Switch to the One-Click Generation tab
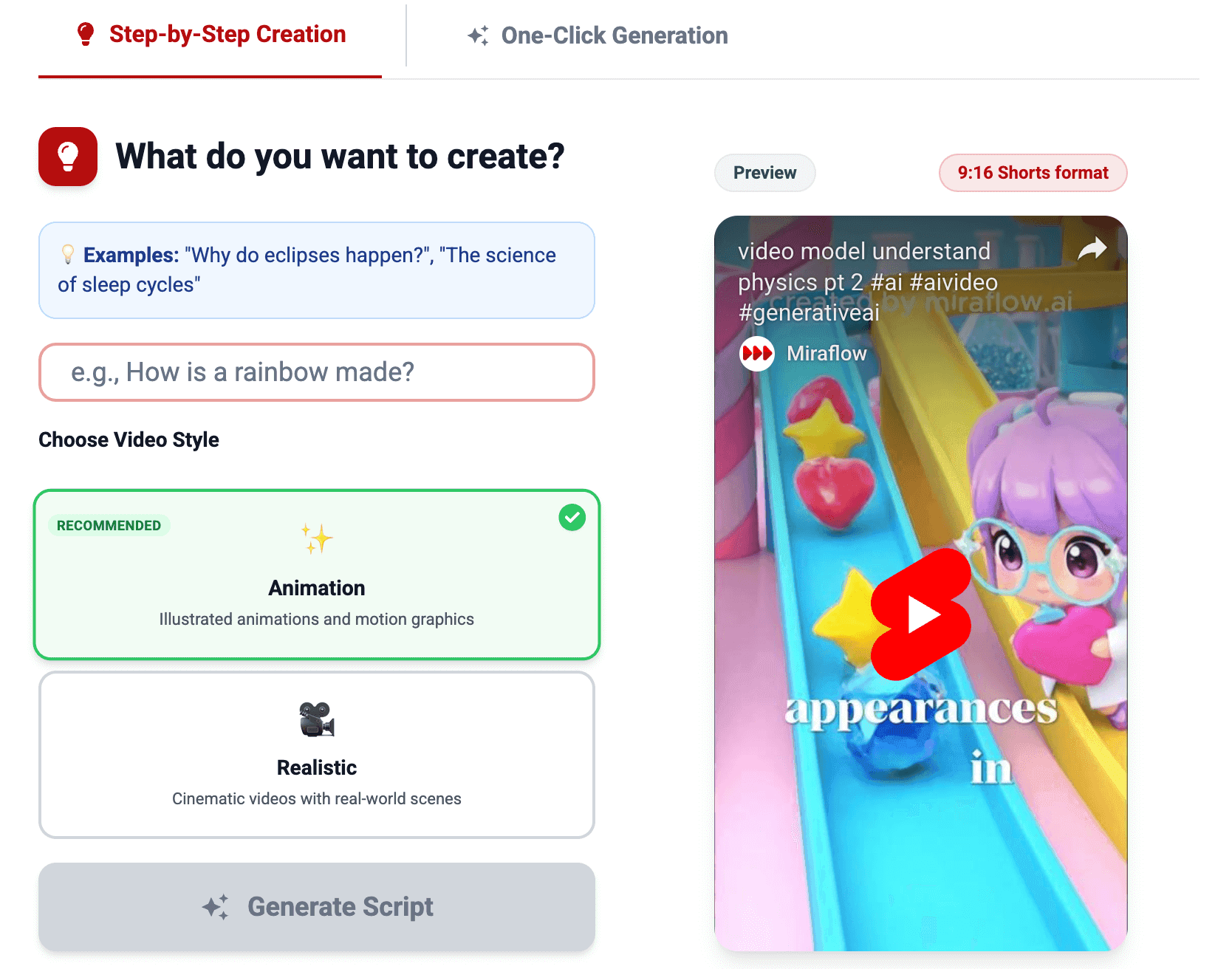 598,35
